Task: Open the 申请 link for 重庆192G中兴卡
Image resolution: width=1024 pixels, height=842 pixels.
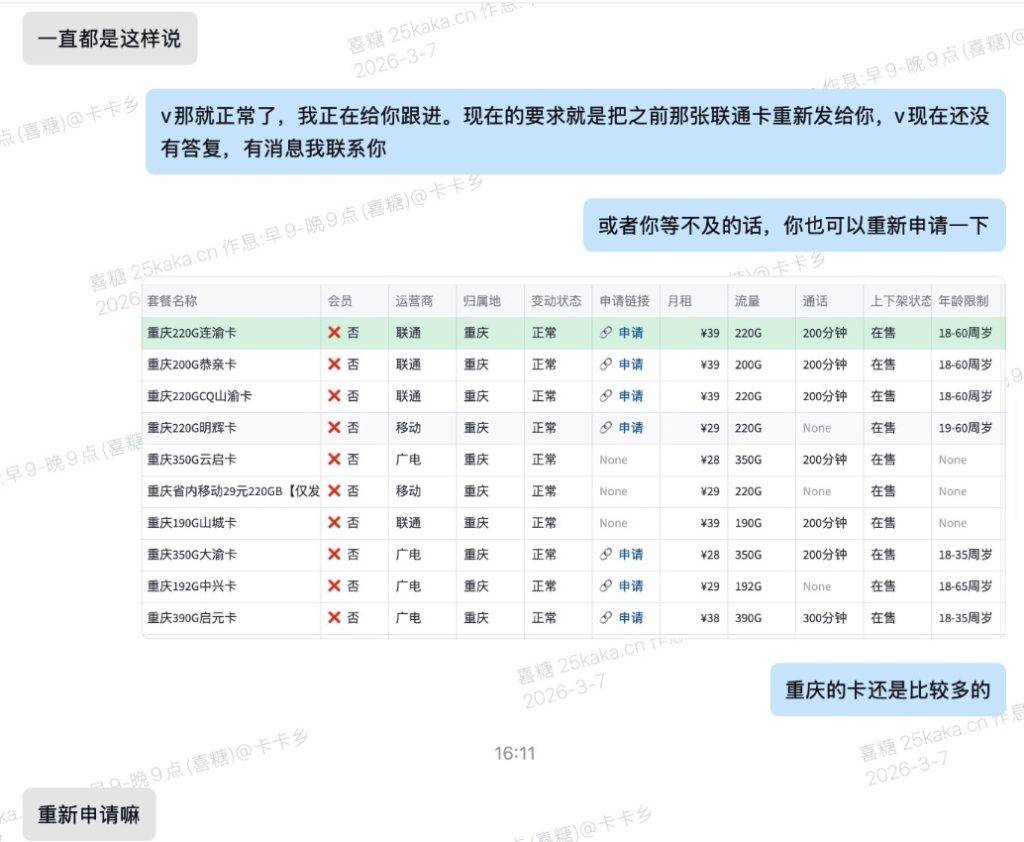Action: click(x=630, y=586)
